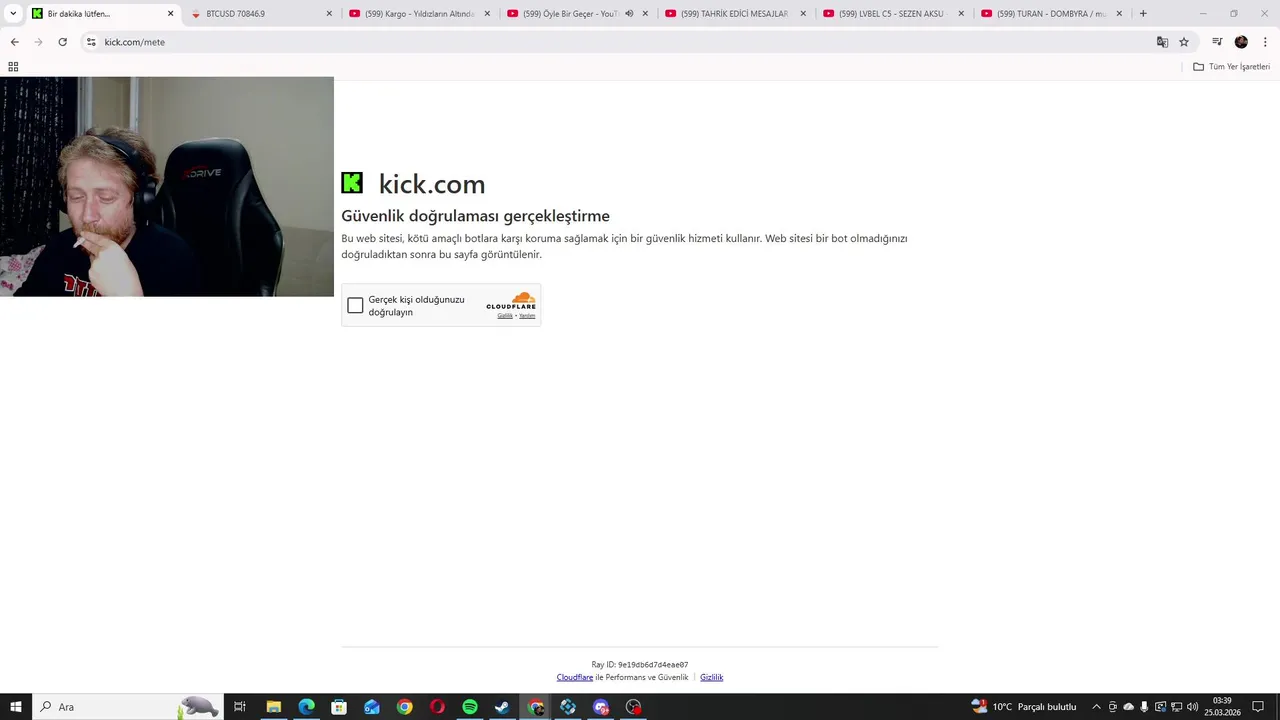Open the weather widget showing 10°C Parçalı bulutlu
The height and width of the screenshot is (720, 1280).
[1024, 707]
